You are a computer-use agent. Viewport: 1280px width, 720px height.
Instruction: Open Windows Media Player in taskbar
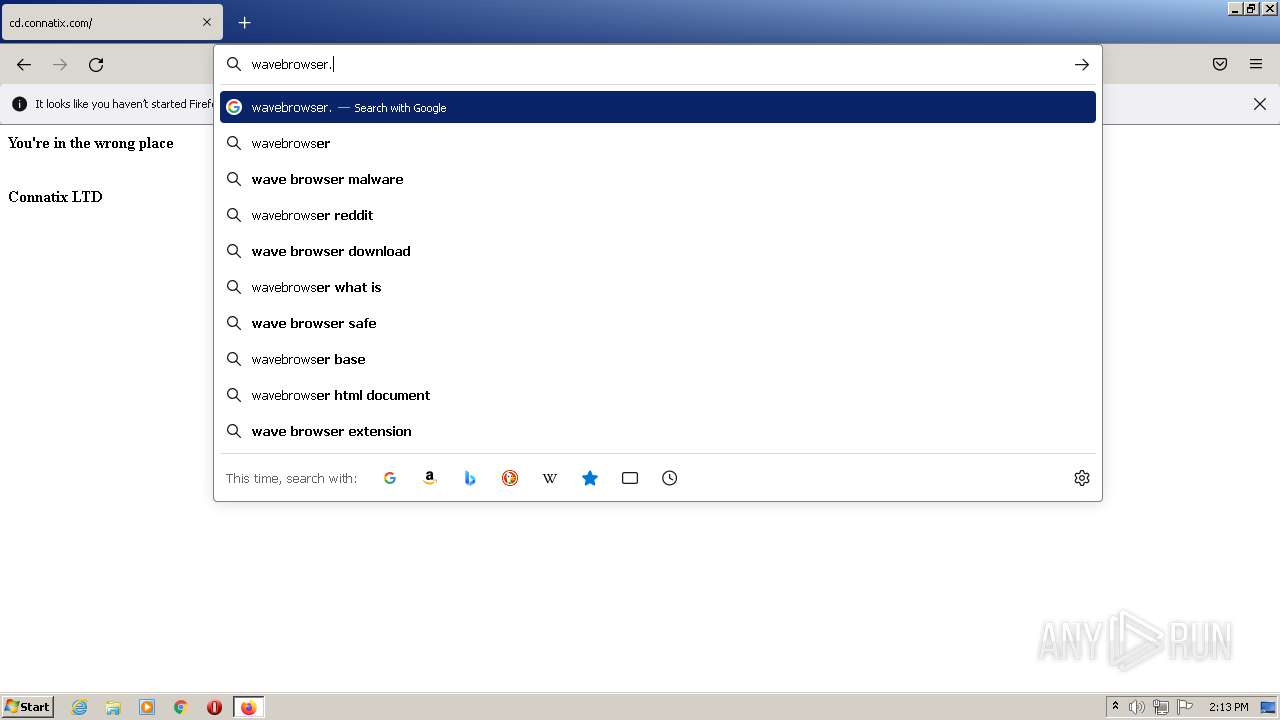147,707
